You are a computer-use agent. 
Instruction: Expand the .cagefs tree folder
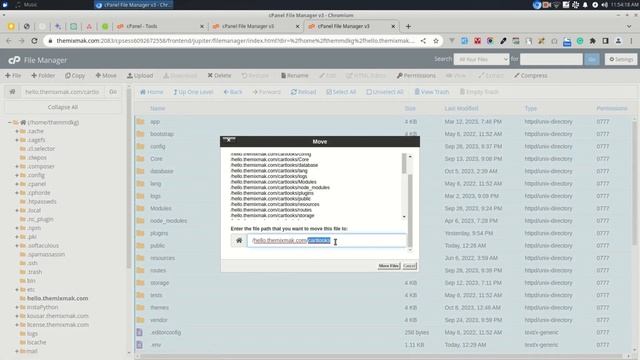coord(17,140)
